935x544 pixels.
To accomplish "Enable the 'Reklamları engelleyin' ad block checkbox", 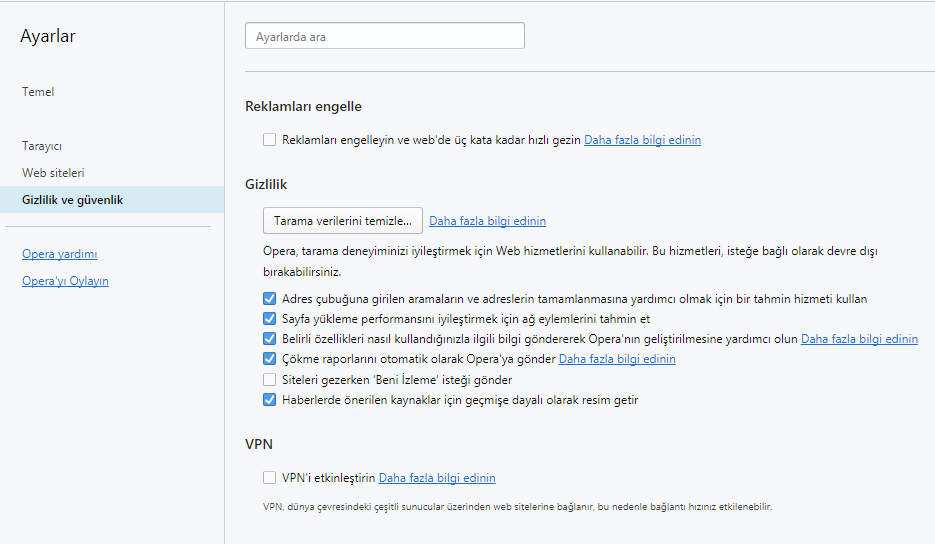I will (x=270, y=140).
